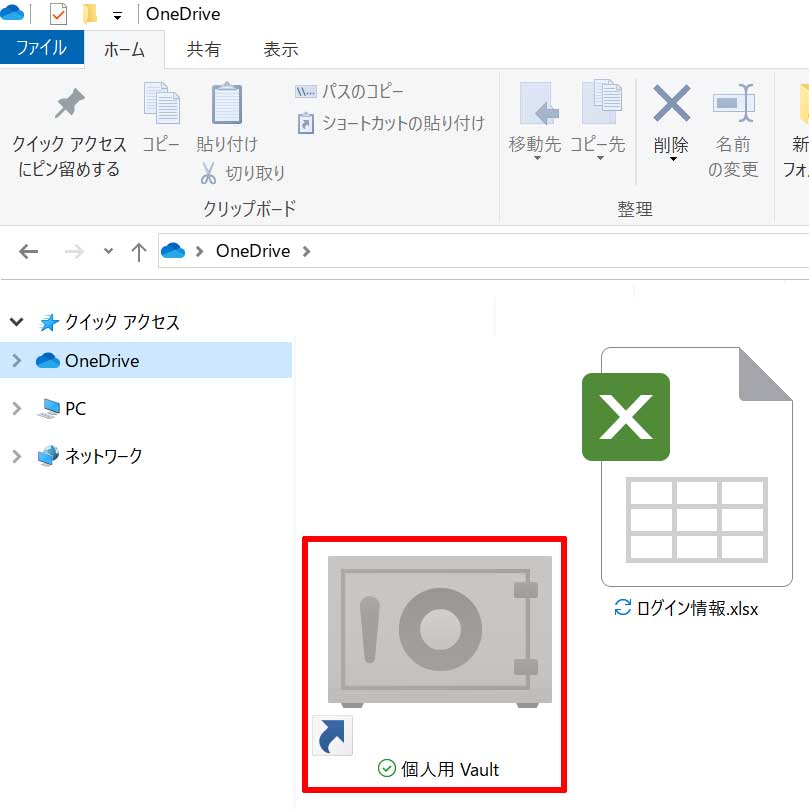Viewport: 809px width, 809px height.
Task: Click properties checkmark icon in quick toolbar
Action: point(58,14)
